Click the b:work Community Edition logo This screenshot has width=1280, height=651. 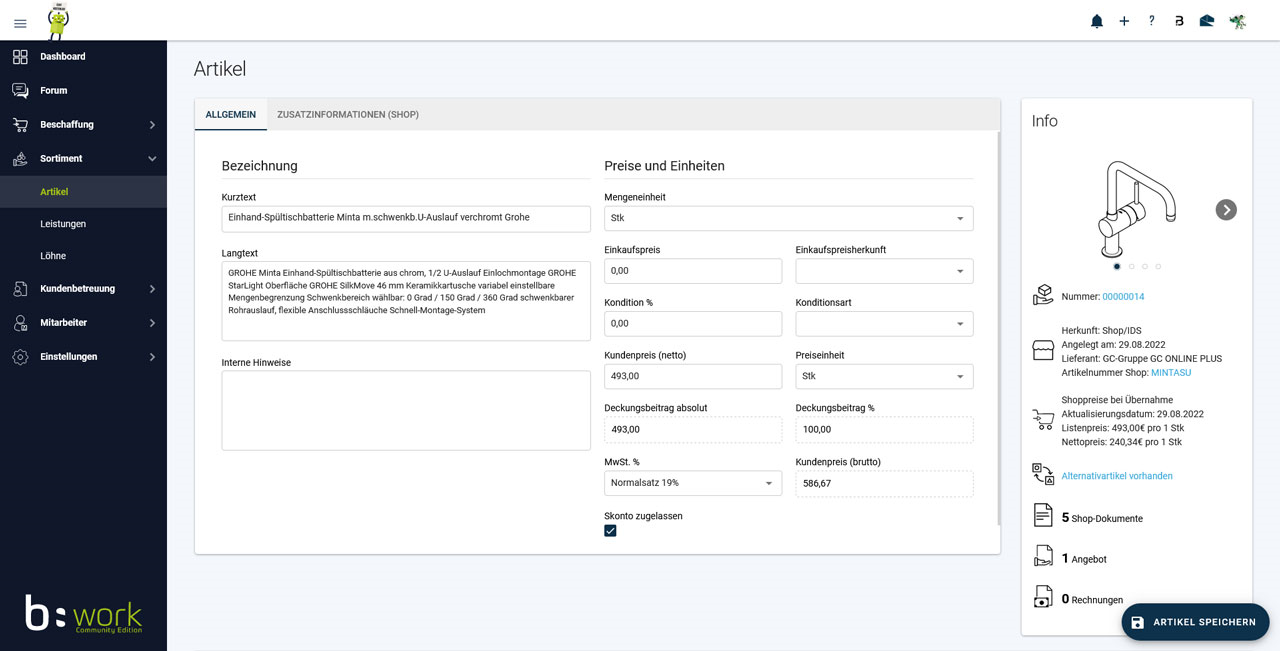coord(84,614)
